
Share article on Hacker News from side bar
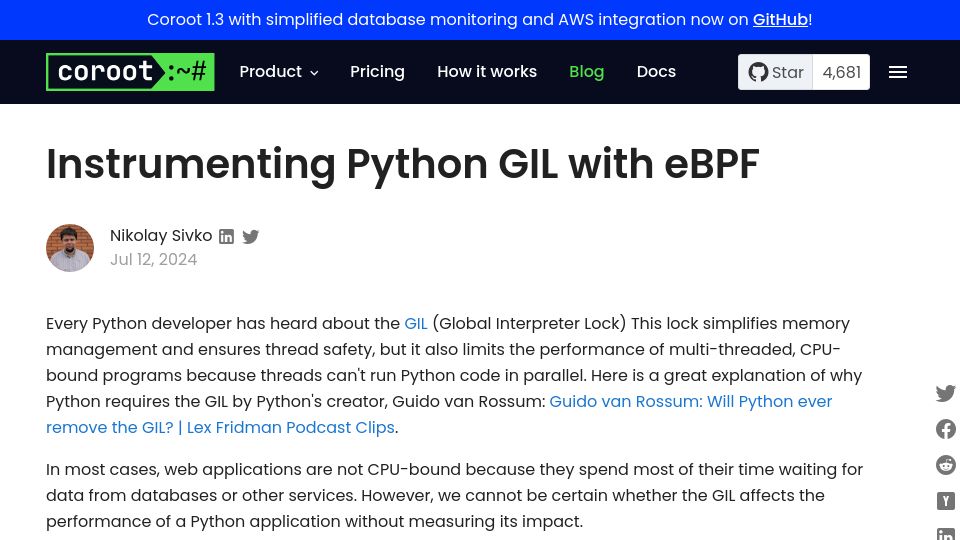(x=945, y=501)
